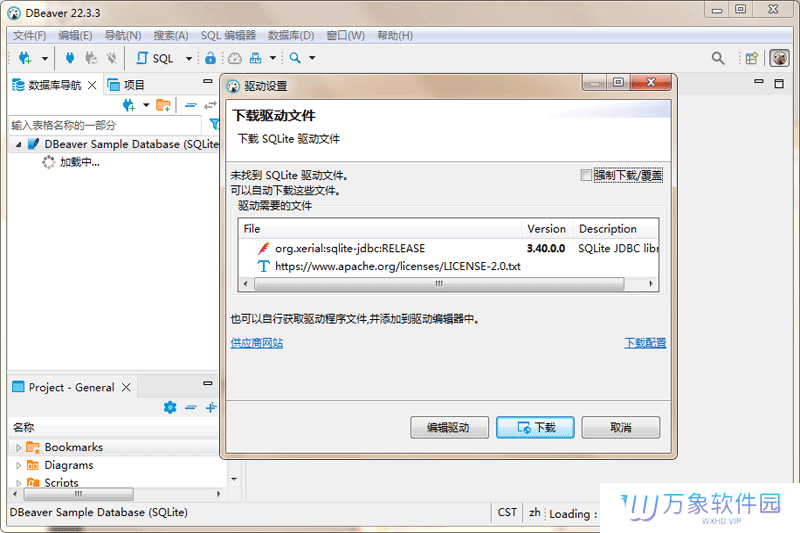Open the dashboard gauge icon in the toolbar
Screen dimensions: 800x533
coord(235,59)
